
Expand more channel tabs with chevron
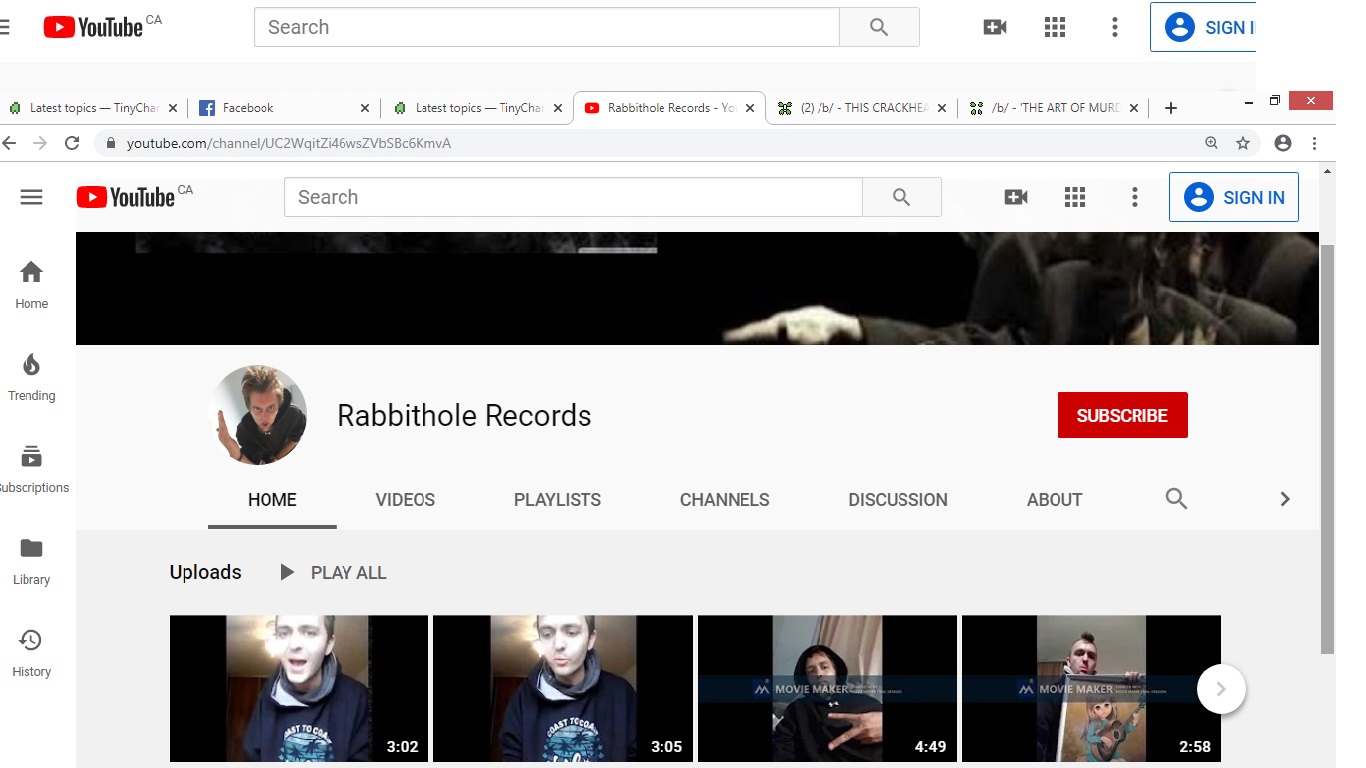(1285, 499)
